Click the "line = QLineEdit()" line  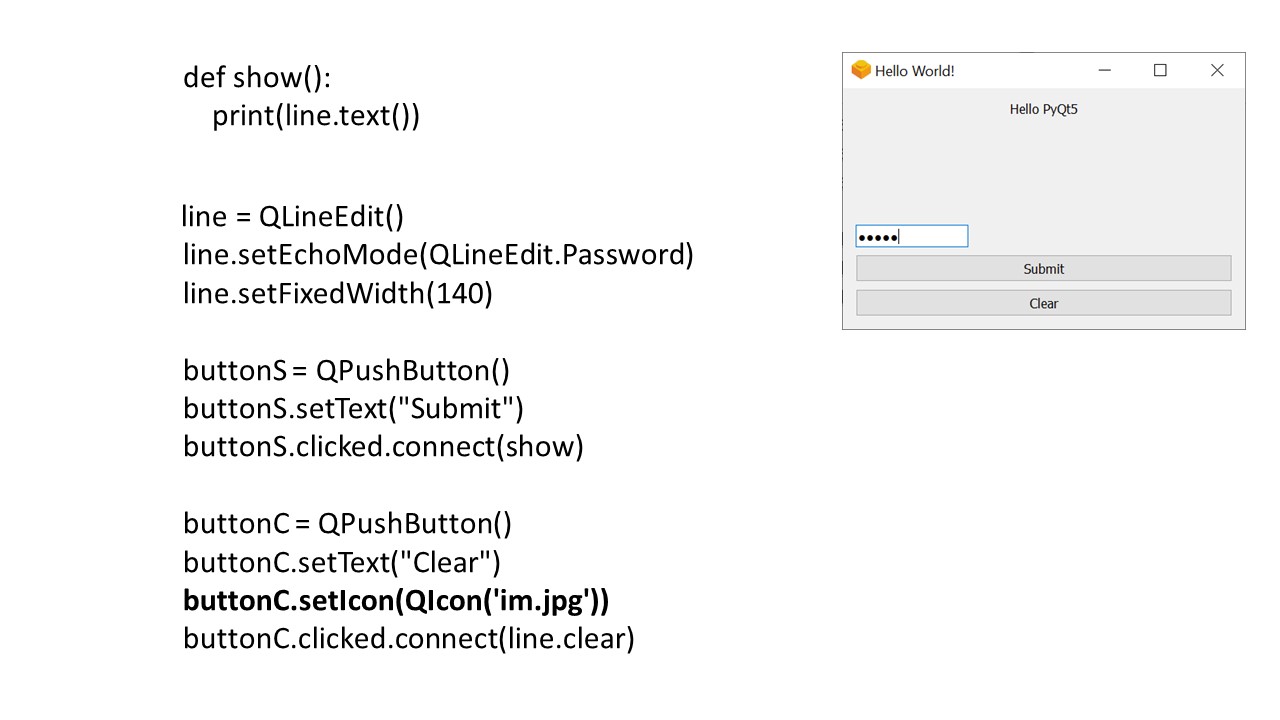(292, 216)
